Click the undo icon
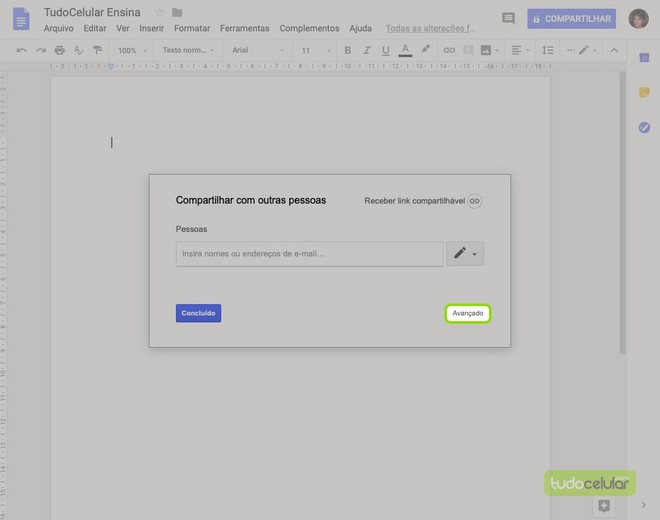This screenshot has width=660, height=520. point(22,50)
